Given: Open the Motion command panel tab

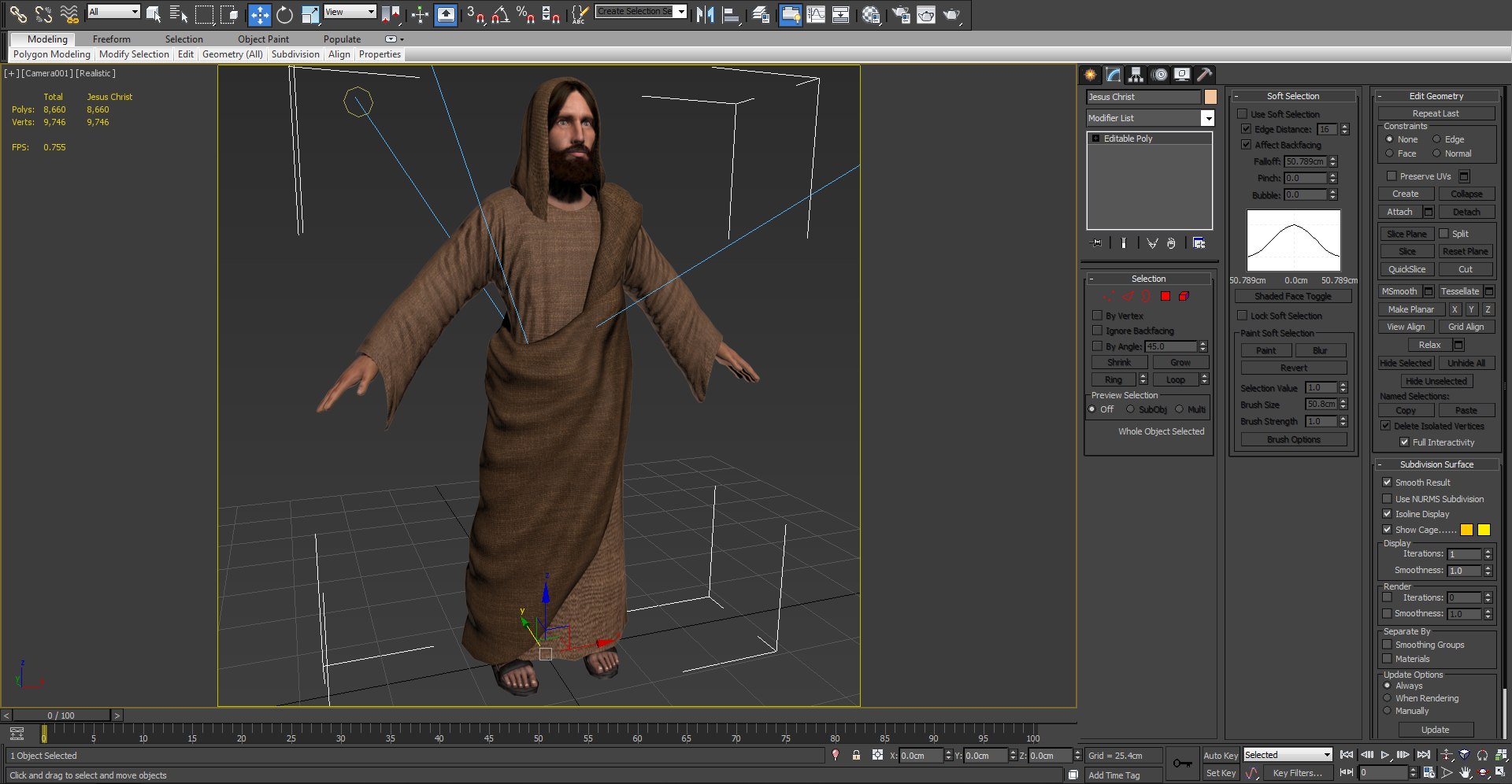Looking at the screenshot, I should pos(1159,75).
